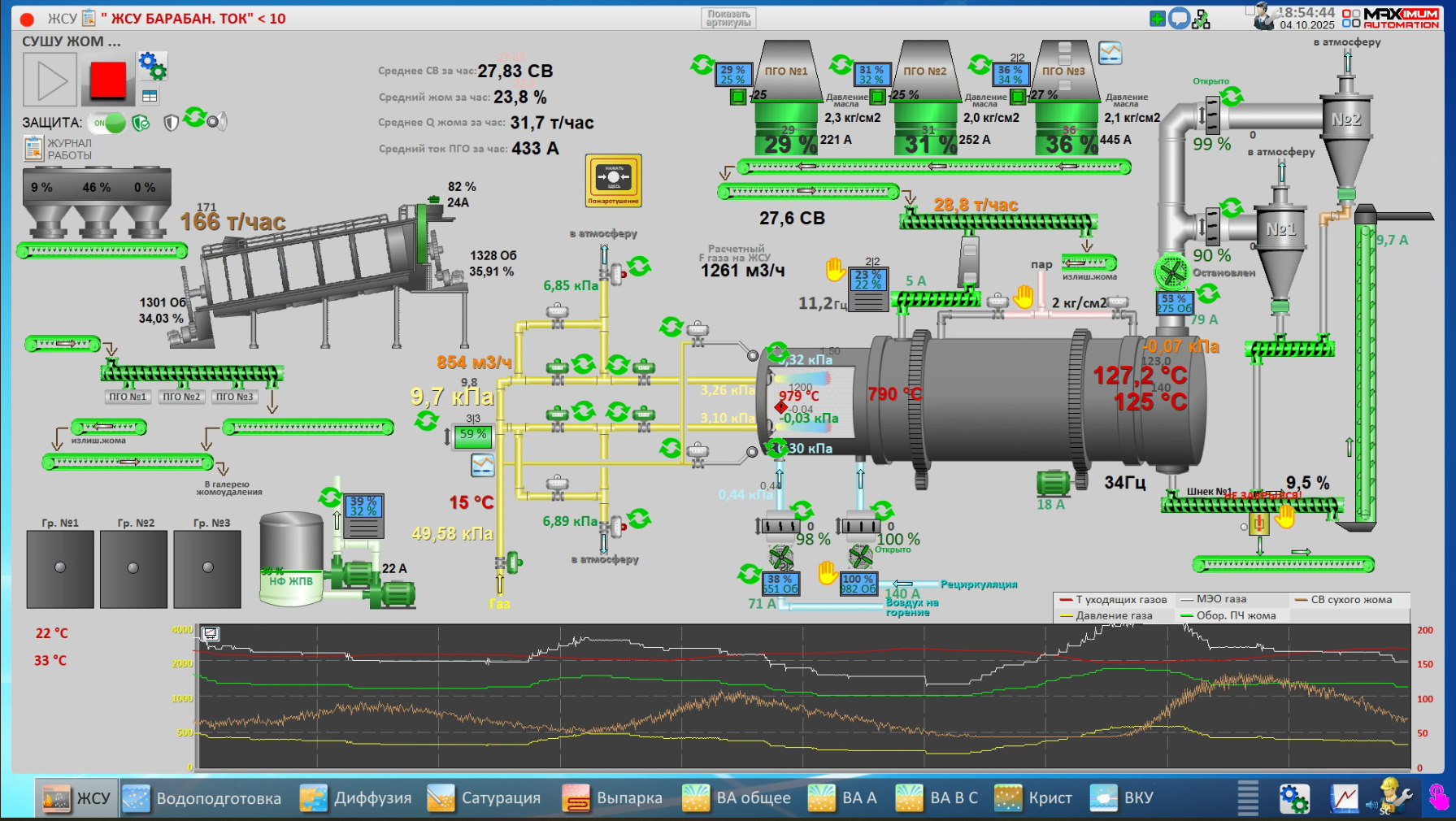The width and height of the screenshot is (1456, 821).
Task: Open the 59 % gas valve setpoint box
Action: 472,436
